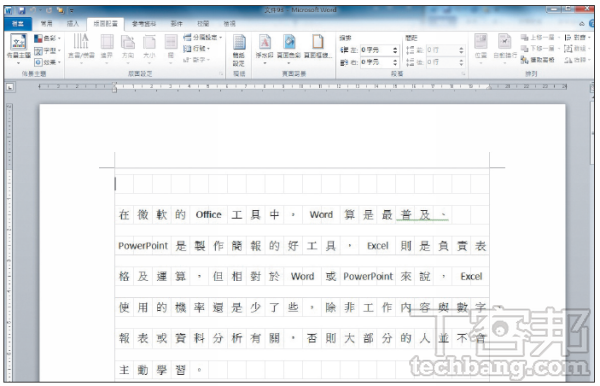Open the 效果 theme effects menu
Viewport: 600px width, 386px height.
point(47,62)
